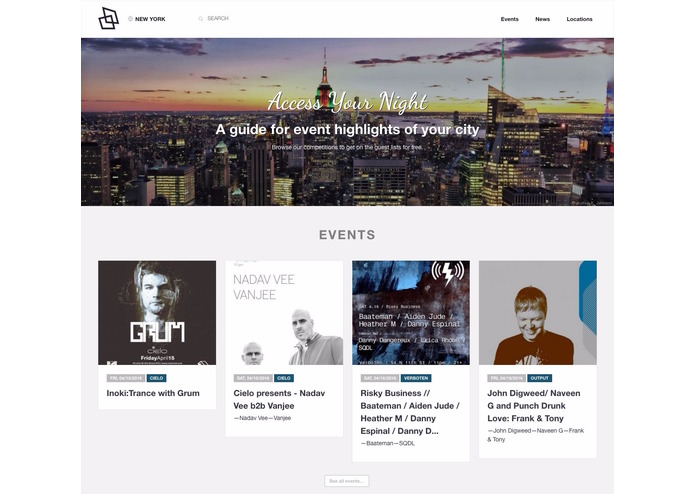Open Inoki:Trance with Grum title link

(x=153, y=393)
